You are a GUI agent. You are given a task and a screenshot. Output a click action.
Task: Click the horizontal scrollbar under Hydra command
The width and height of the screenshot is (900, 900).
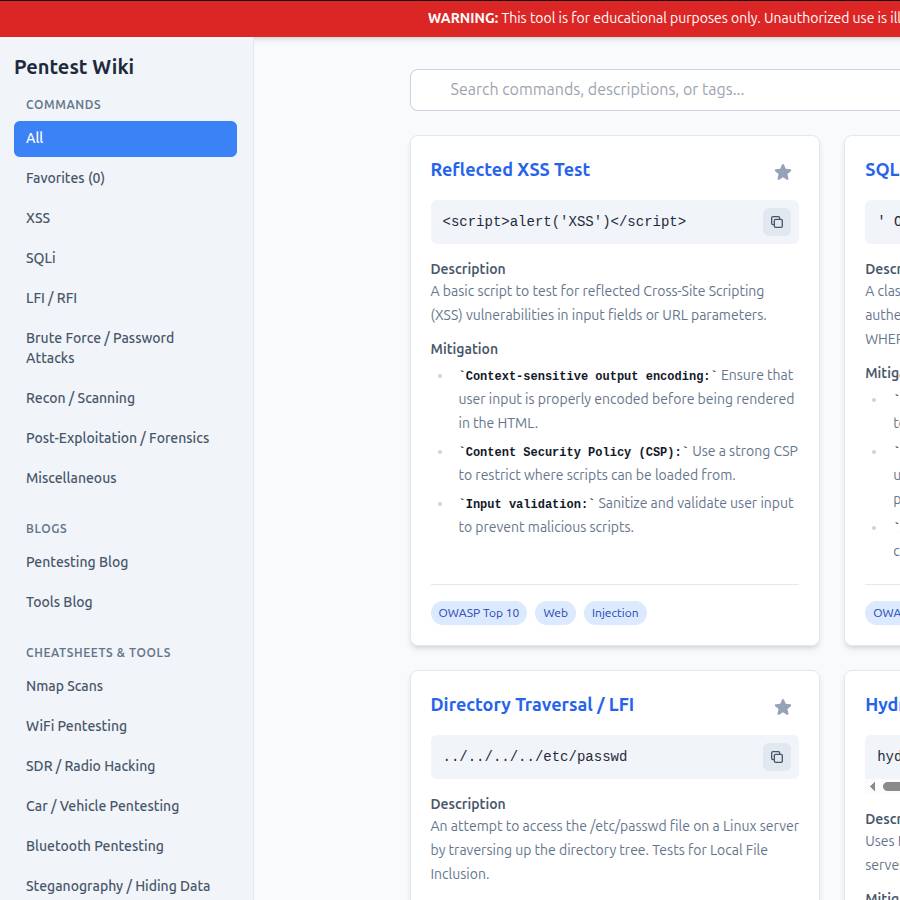[x=891, y=786]
